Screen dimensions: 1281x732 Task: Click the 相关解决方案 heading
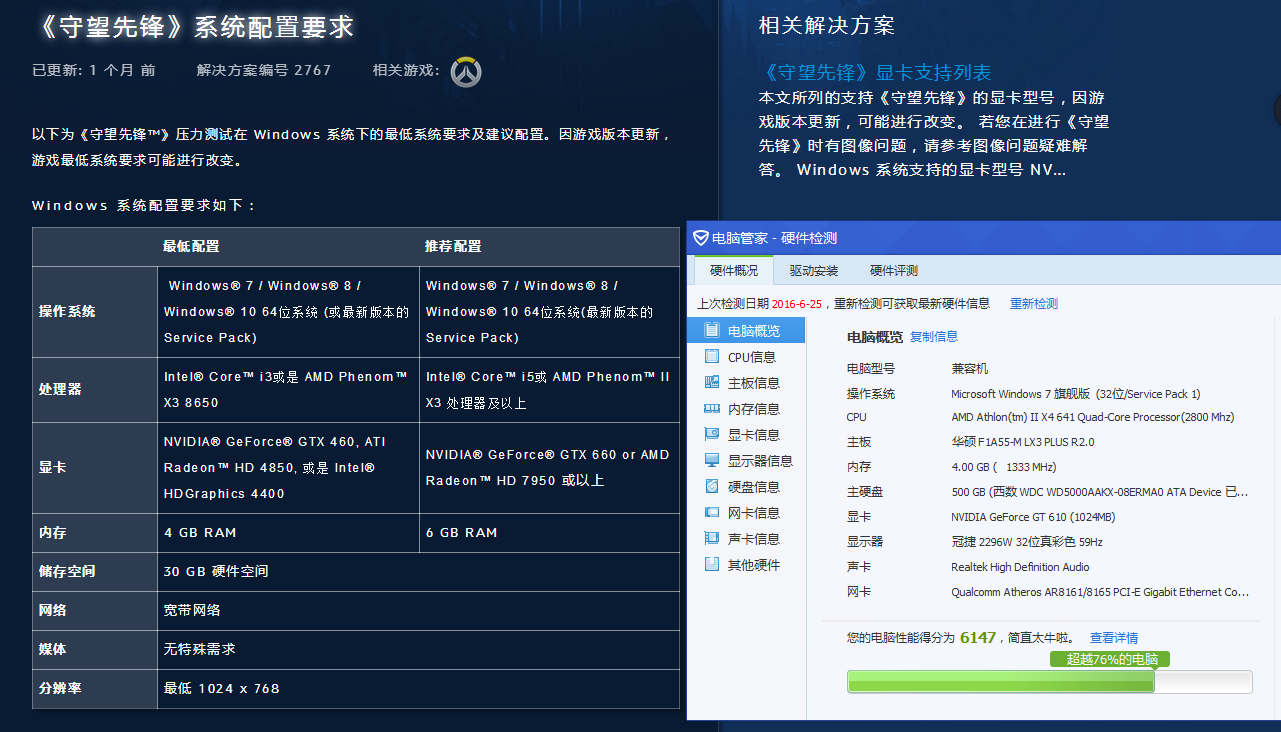(827, 26)
